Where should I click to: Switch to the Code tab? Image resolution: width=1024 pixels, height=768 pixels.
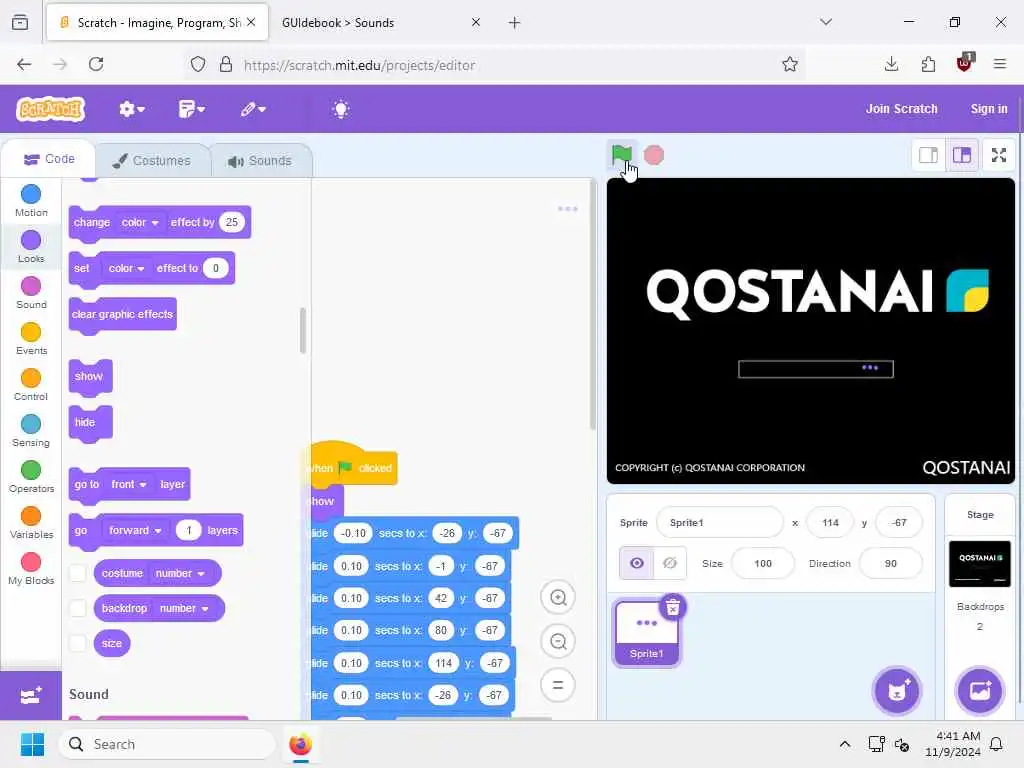pyautogui.click(x=49, y=159)
